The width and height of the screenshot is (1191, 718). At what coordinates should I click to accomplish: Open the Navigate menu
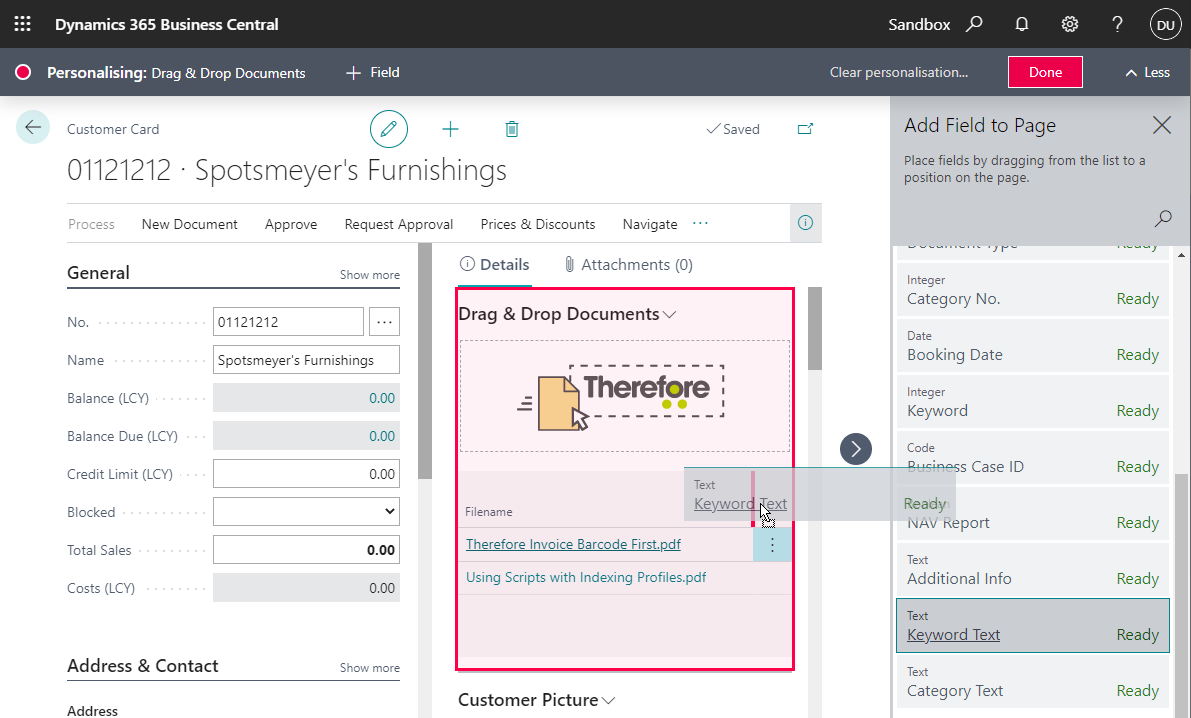649,224
